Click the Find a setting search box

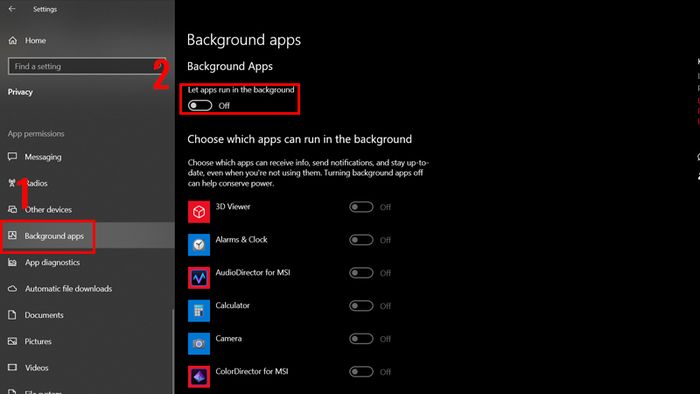click(x=87, y=66)
